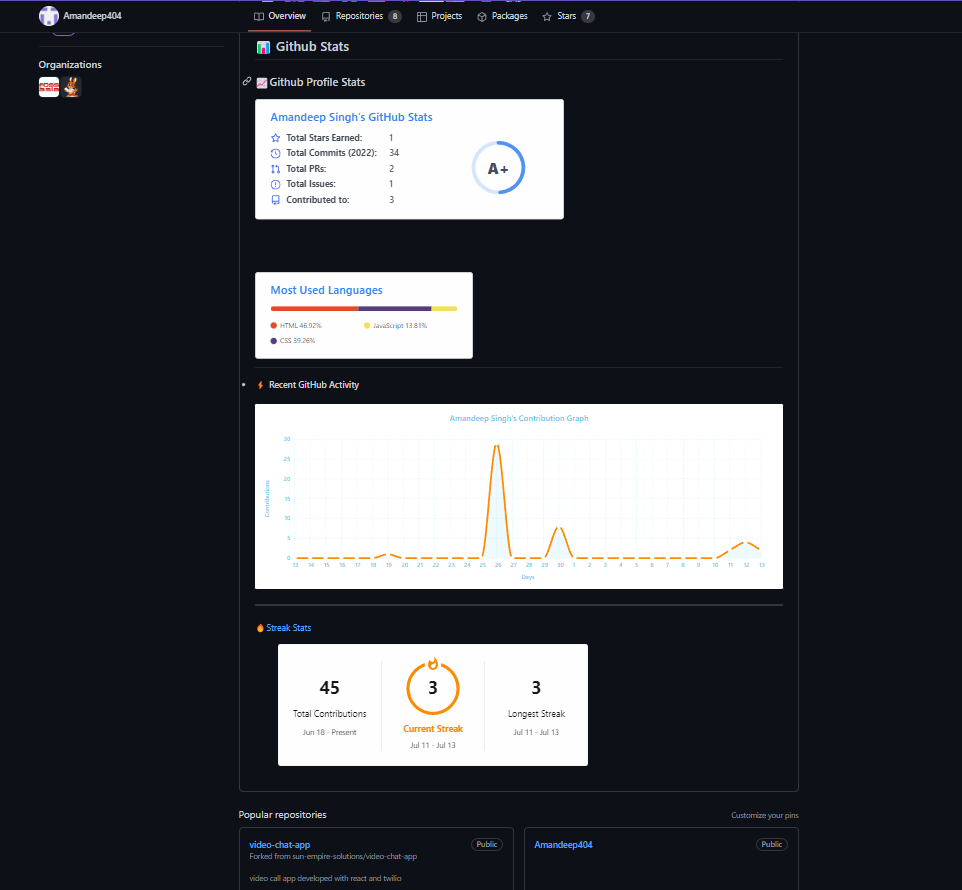Switch to the Repositories tab

coord(361,16)
